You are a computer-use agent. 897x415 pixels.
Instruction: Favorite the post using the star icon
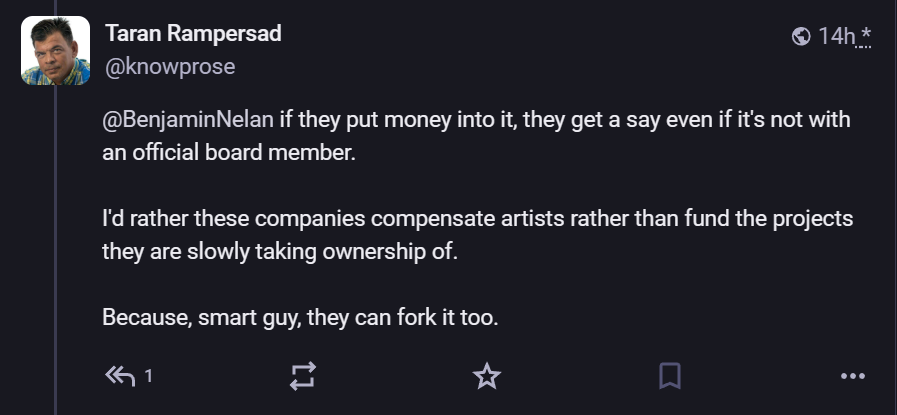[x=487, y=376]
